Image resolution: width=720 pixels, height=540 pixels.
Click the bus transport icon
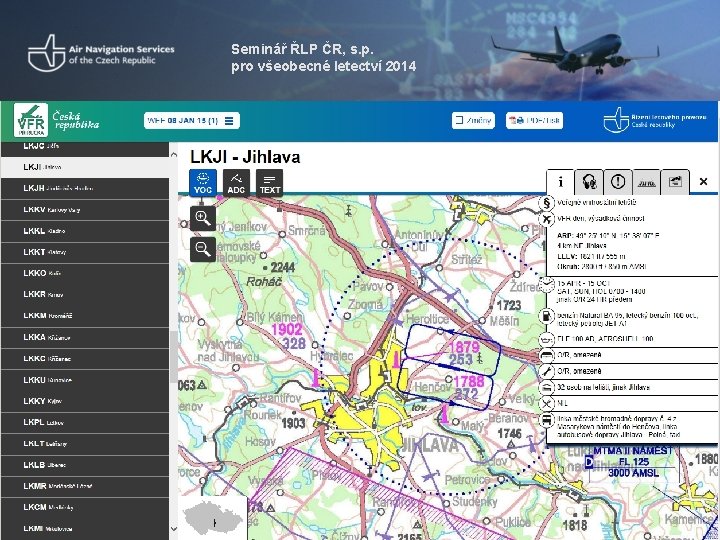pyautogui.click(x=546, y=420)
